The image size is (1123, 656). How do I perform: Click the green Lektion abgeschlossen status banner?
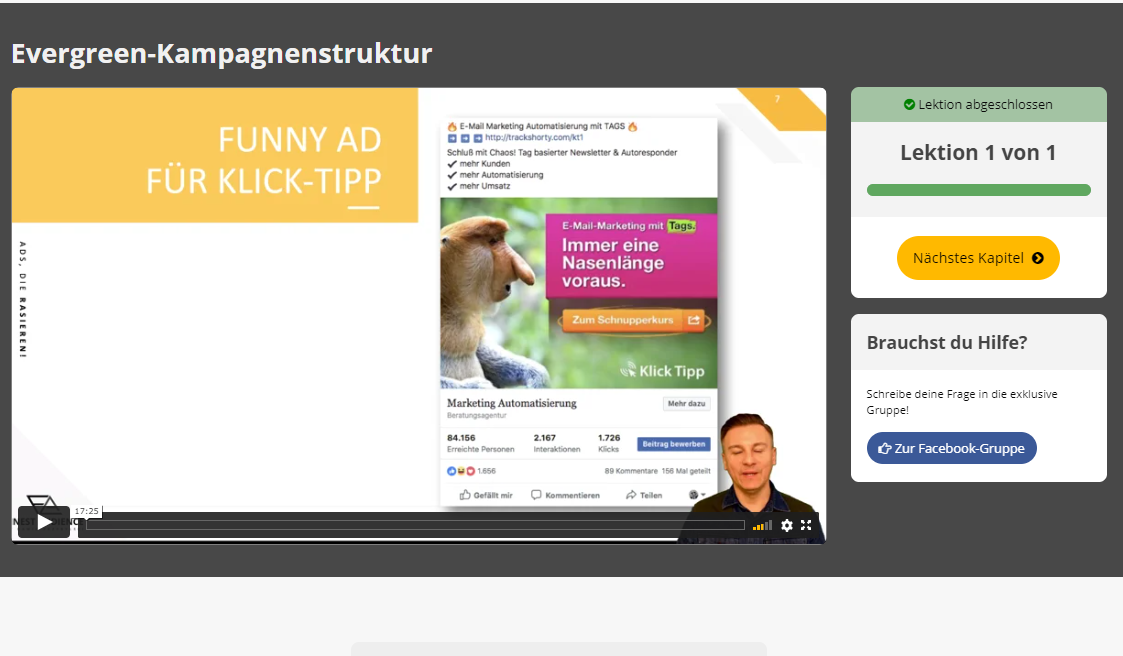click(x=978, y=105)
